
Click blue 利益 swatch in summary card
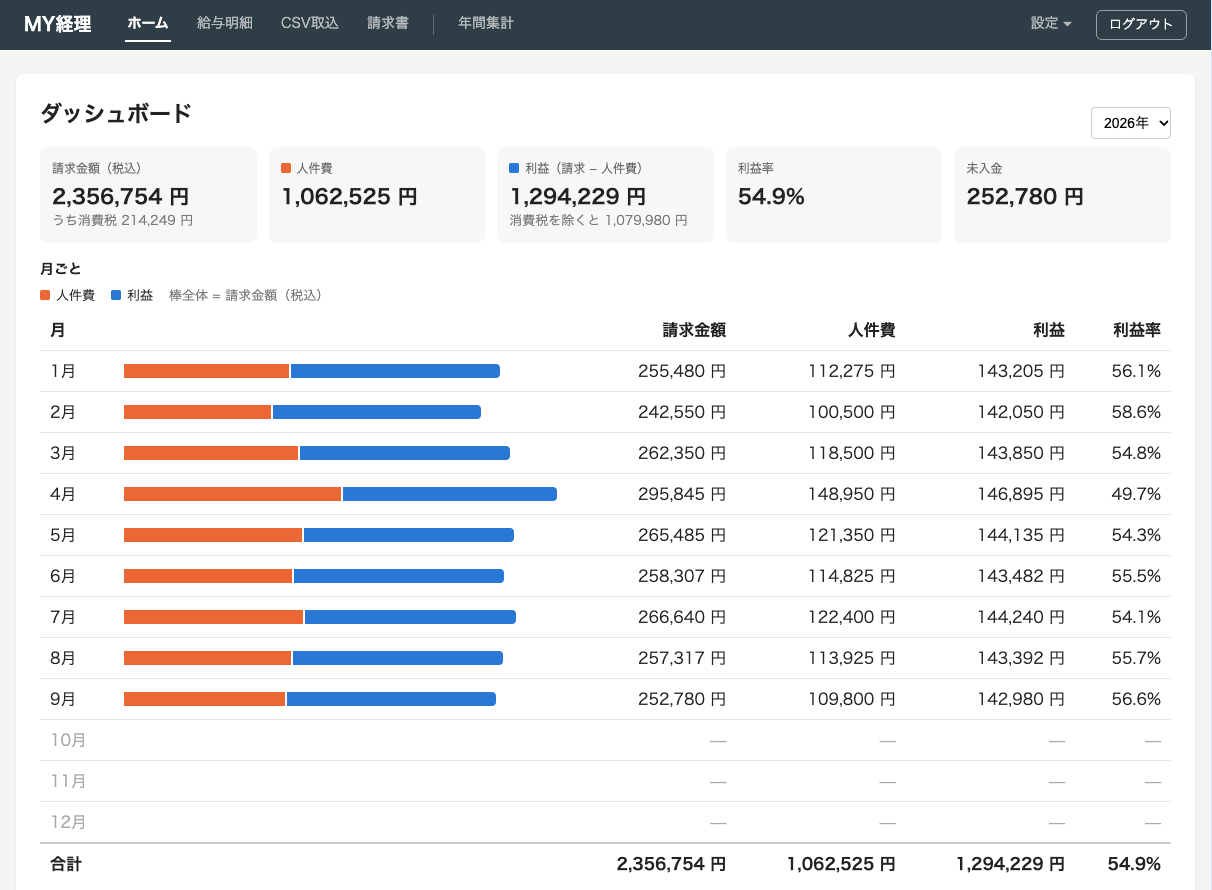(x=514, y=169)
